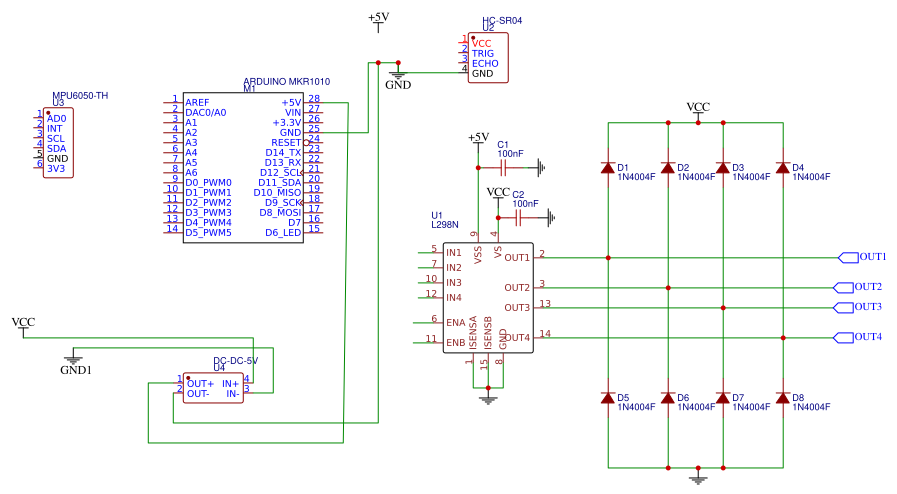The width and height of the screenshot is (897, 494).
Task: Select the D3 diode symbol
Action: 723,168
